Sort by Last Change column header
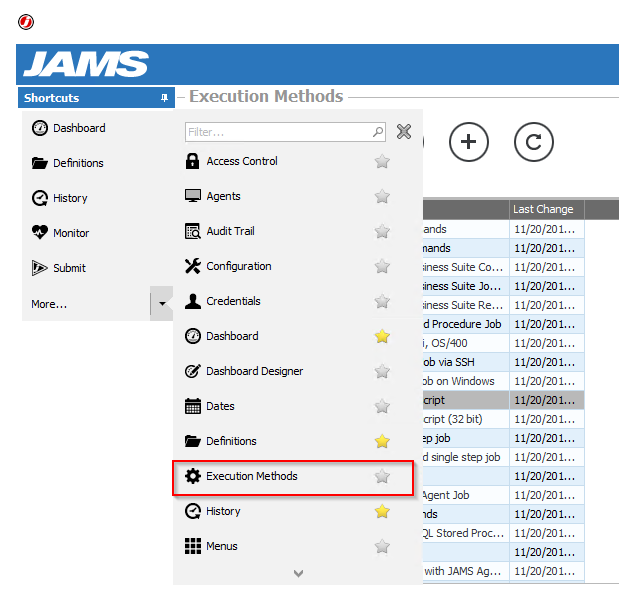This screenshot has height=604, width=619. point(546,209)
